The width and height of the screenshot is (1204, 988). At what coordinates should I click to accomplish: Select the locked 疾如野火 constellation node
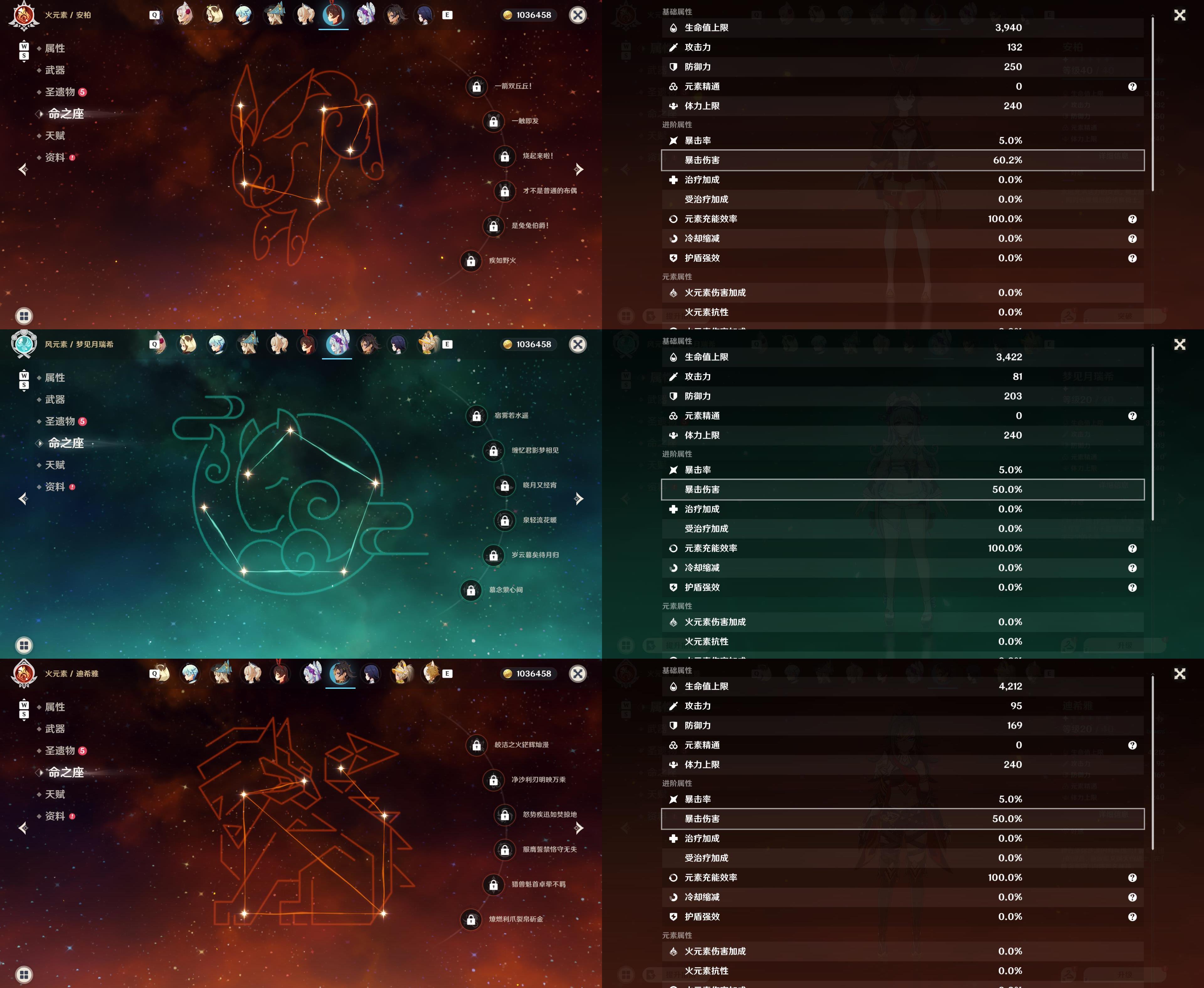(x=471, y=261)
